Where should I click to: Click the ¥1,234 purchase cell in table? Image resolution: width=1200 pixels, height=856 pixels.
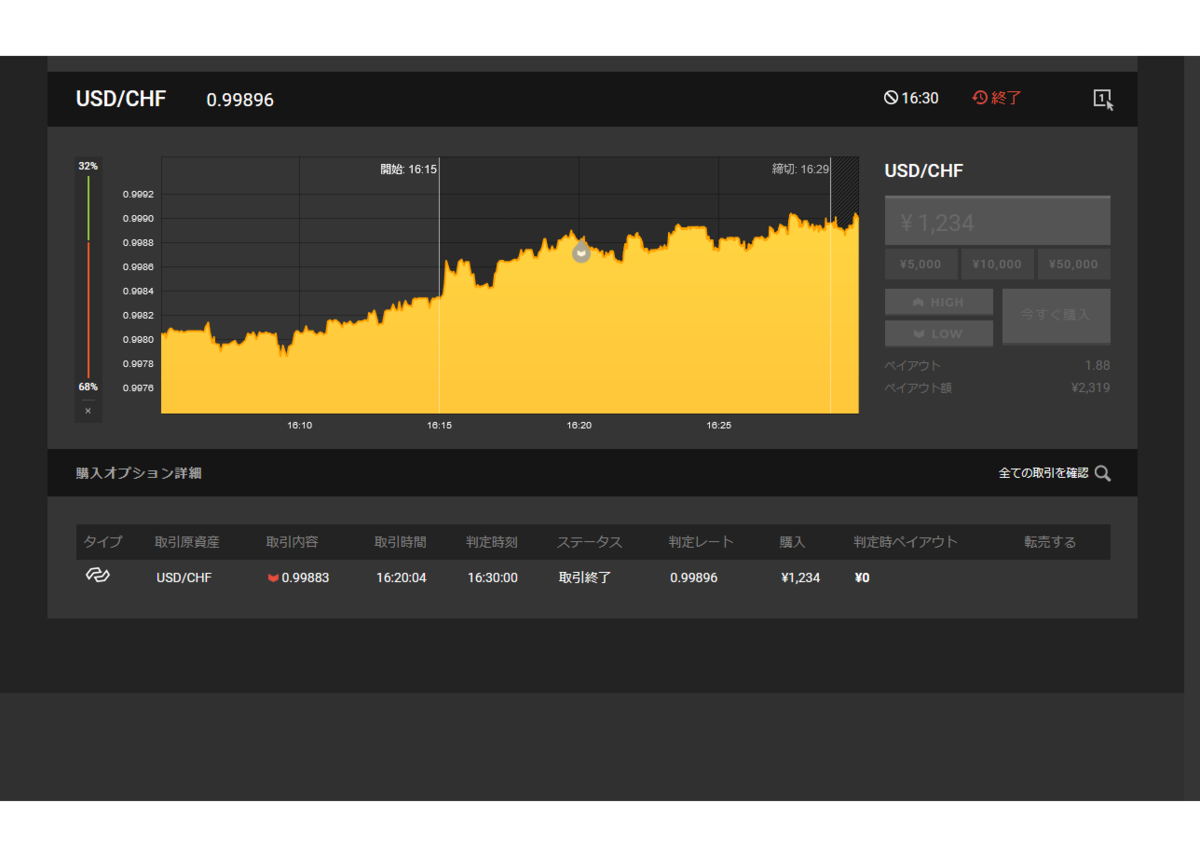(x=801, y=578)
